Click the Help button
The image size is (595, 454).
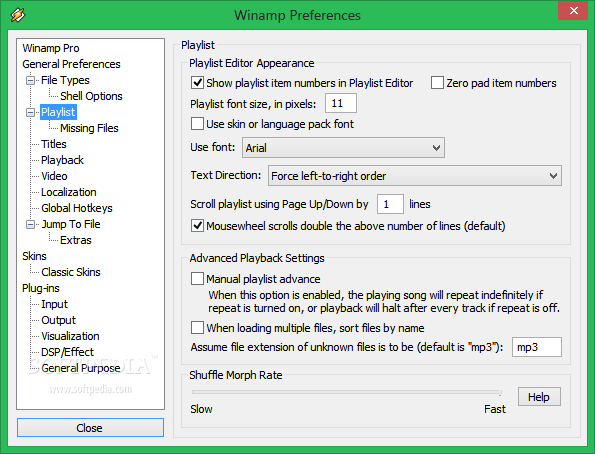[x=539, y=397]
